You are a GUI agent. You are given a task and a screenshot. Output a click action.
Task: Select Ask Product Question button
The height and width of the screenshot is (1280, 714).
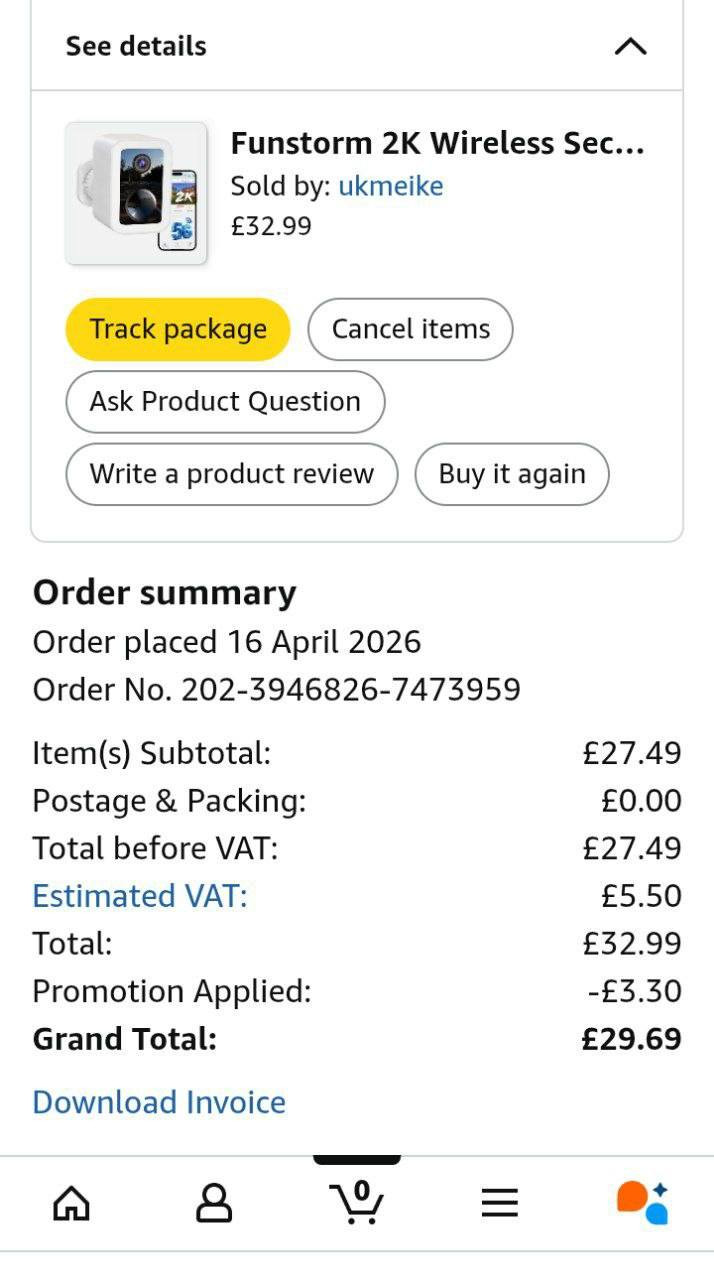coord(225,402)
